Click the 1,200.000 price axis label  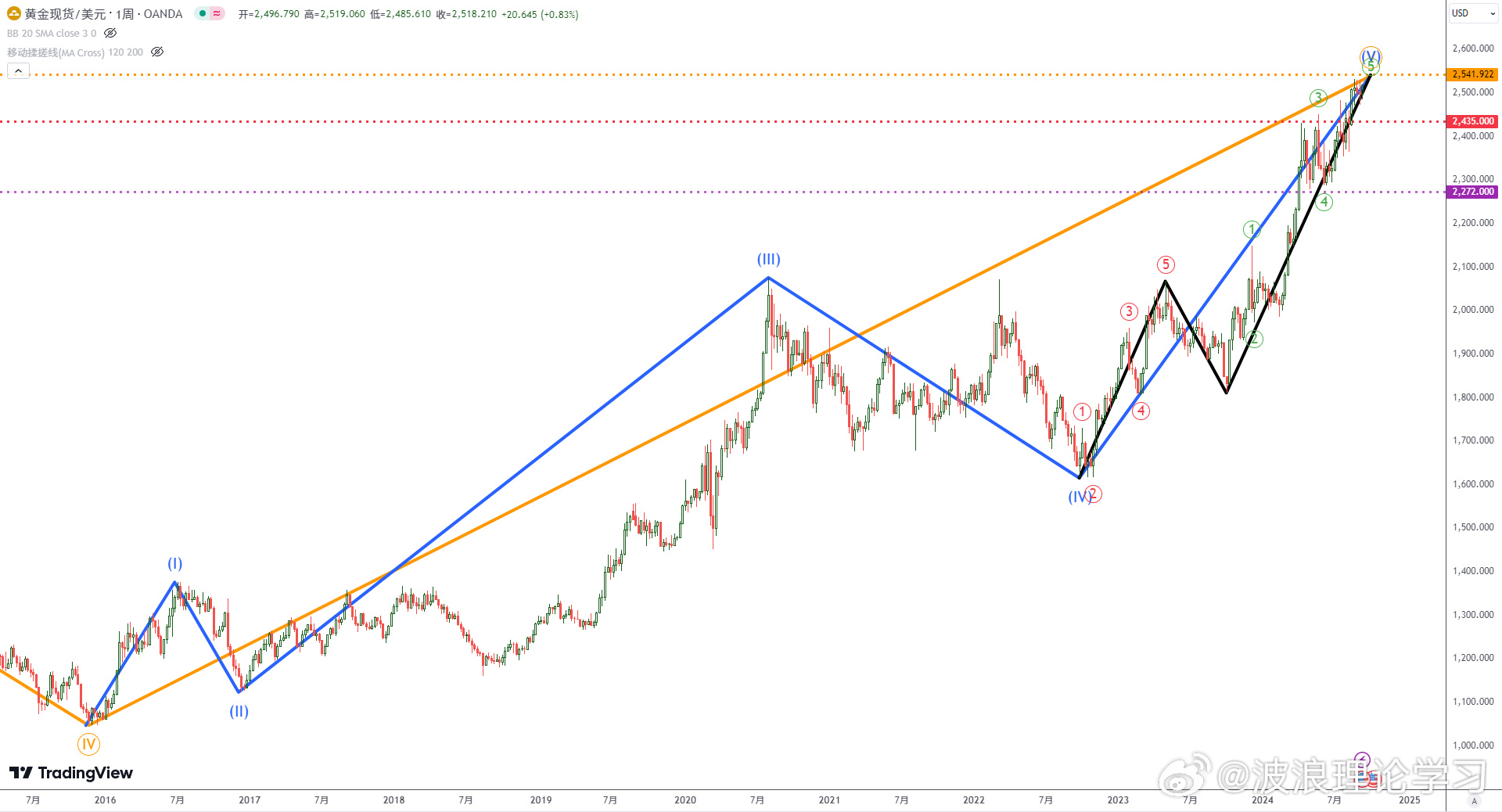pyautogui.click(x=1473, y=658)
